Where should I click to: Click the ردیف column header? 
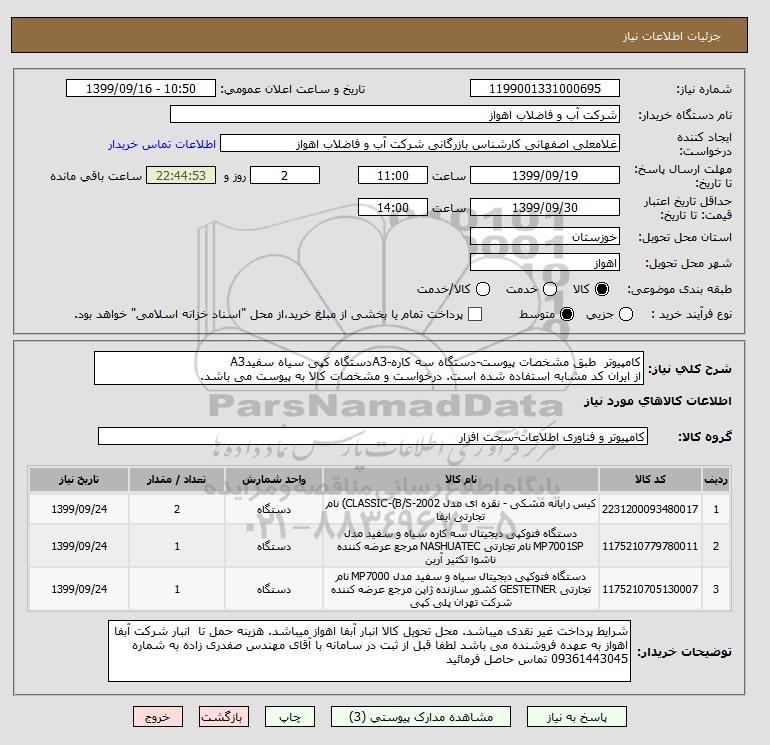click(x=716, y=479)
